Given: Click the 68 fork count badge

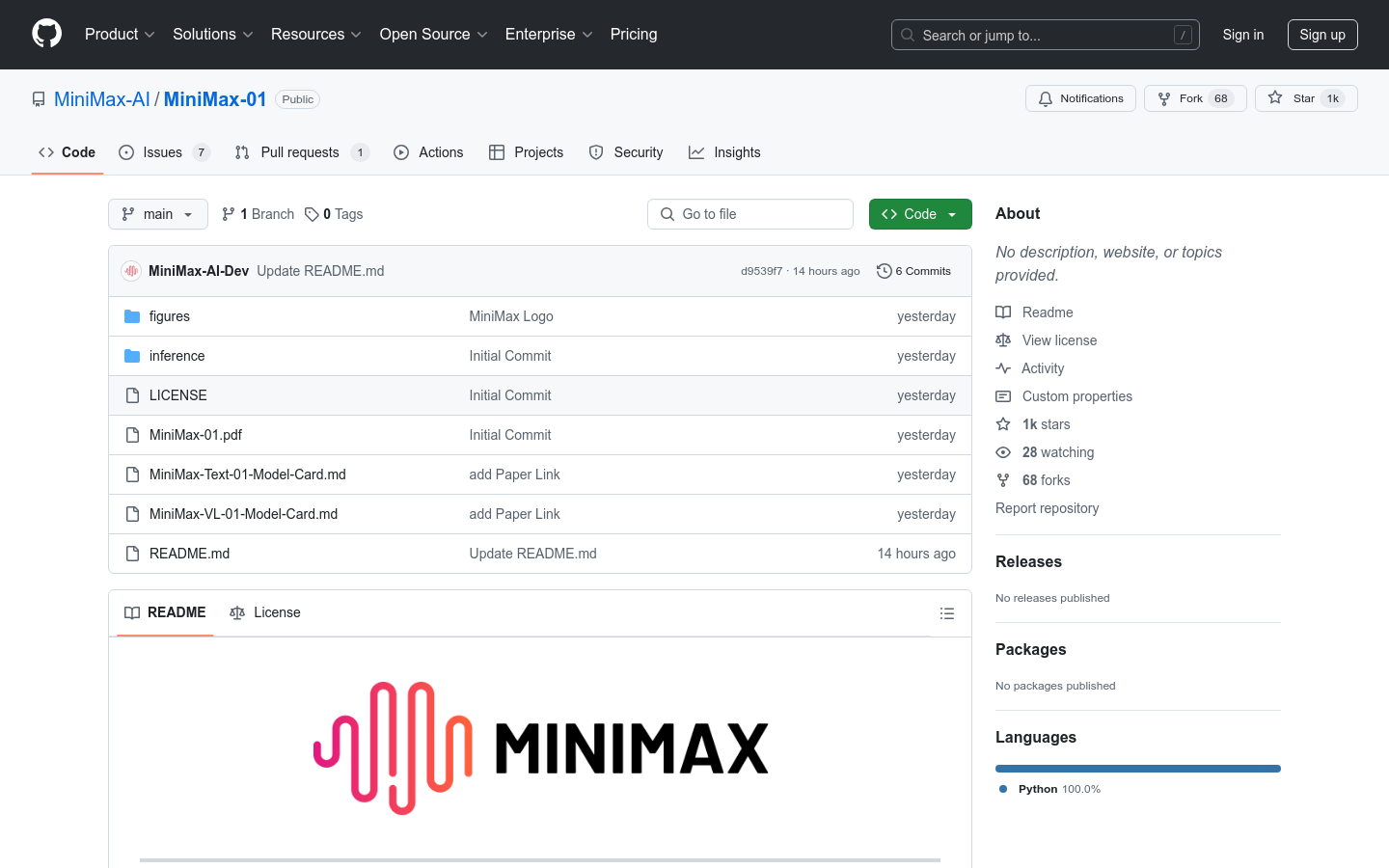Looking at the screenshot, I should point(1221,98).
